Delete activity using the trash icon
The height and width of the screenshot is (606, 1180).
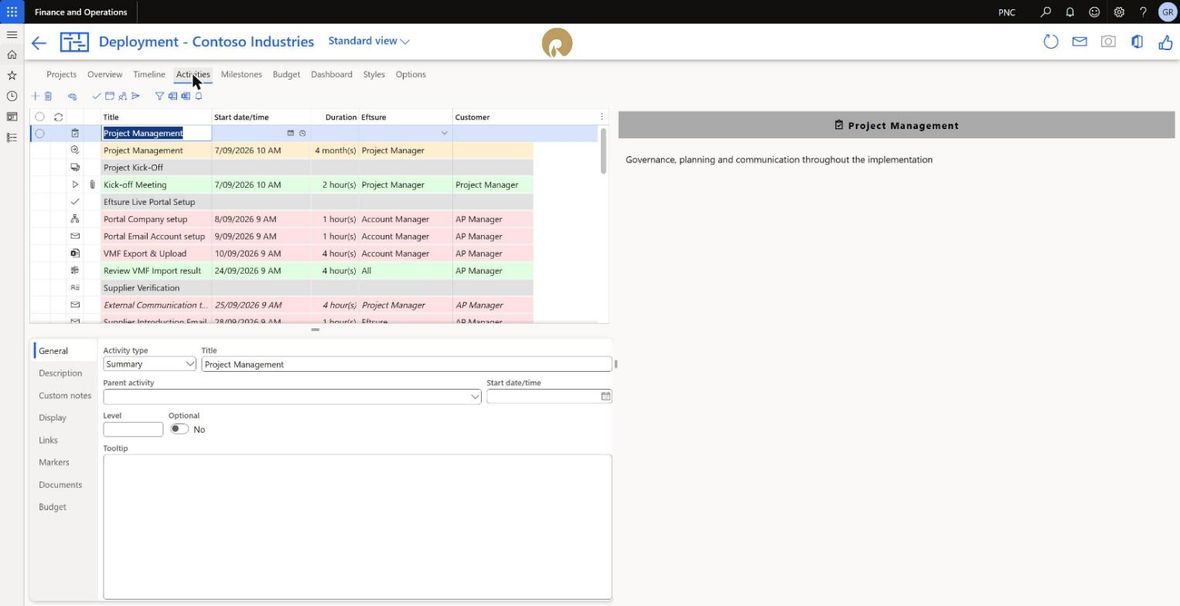point(48,96)
